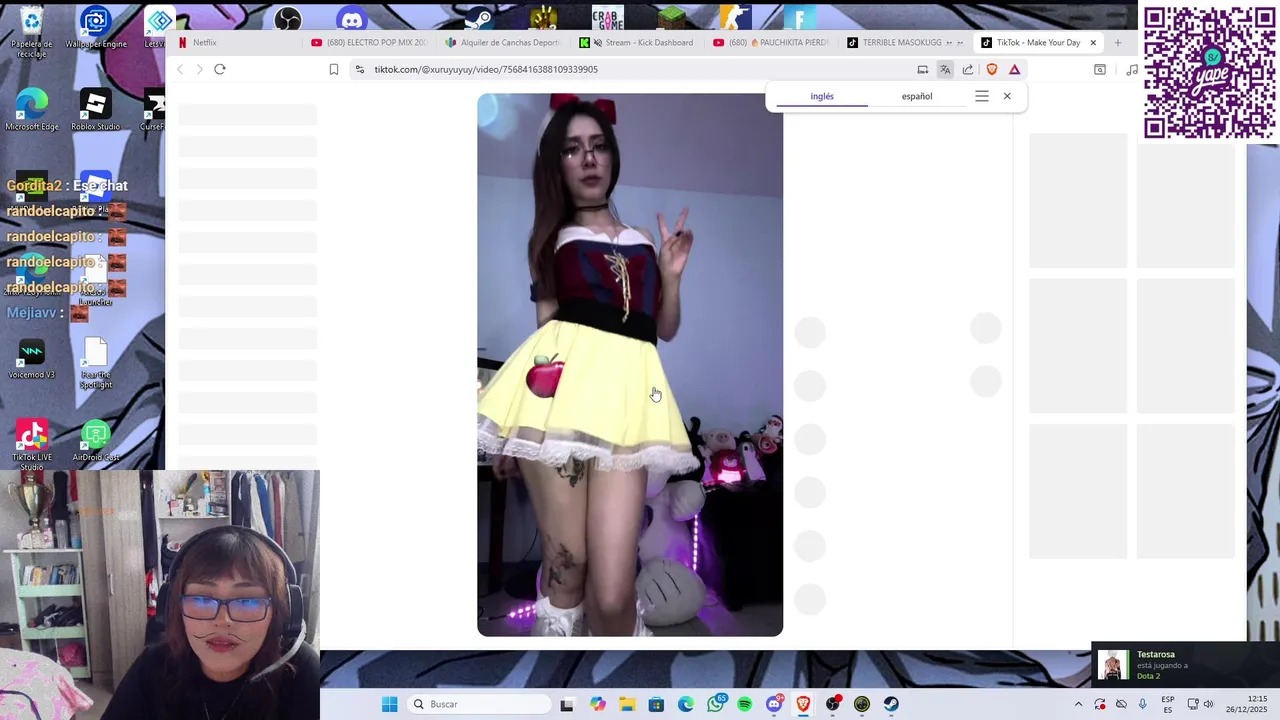This screenshot has height=720, width=1280.
Task: Open File Explorer on taskbar
Action: point(627,704)
